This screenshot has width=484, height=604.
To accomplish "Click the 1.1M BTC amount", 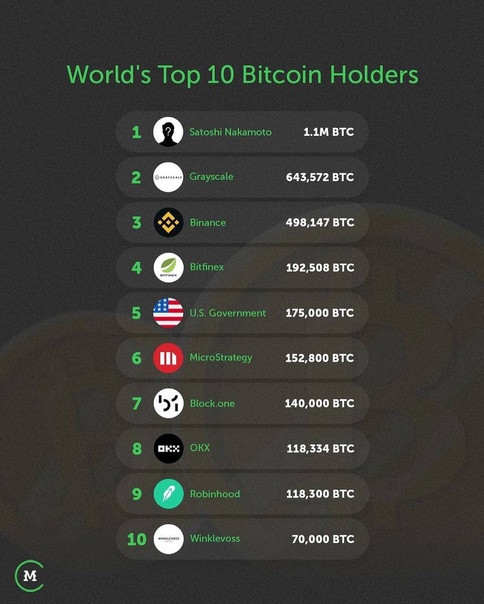I will pos(328,132).
